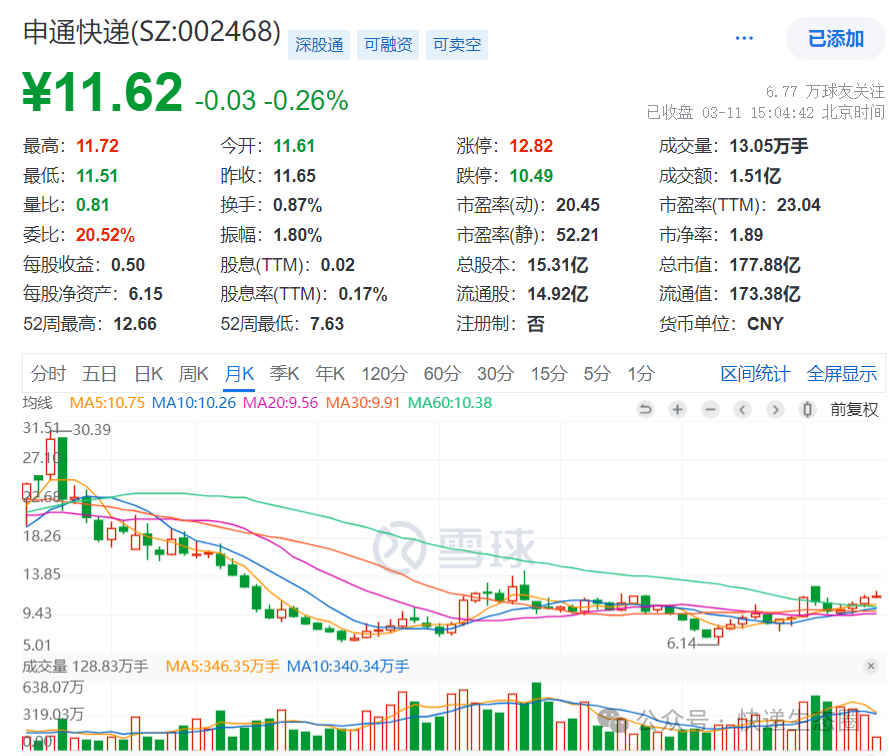The width and height of the screenshot is (889, 756).
Task: Open the three-dot more options menu
Action: point(744,38)
